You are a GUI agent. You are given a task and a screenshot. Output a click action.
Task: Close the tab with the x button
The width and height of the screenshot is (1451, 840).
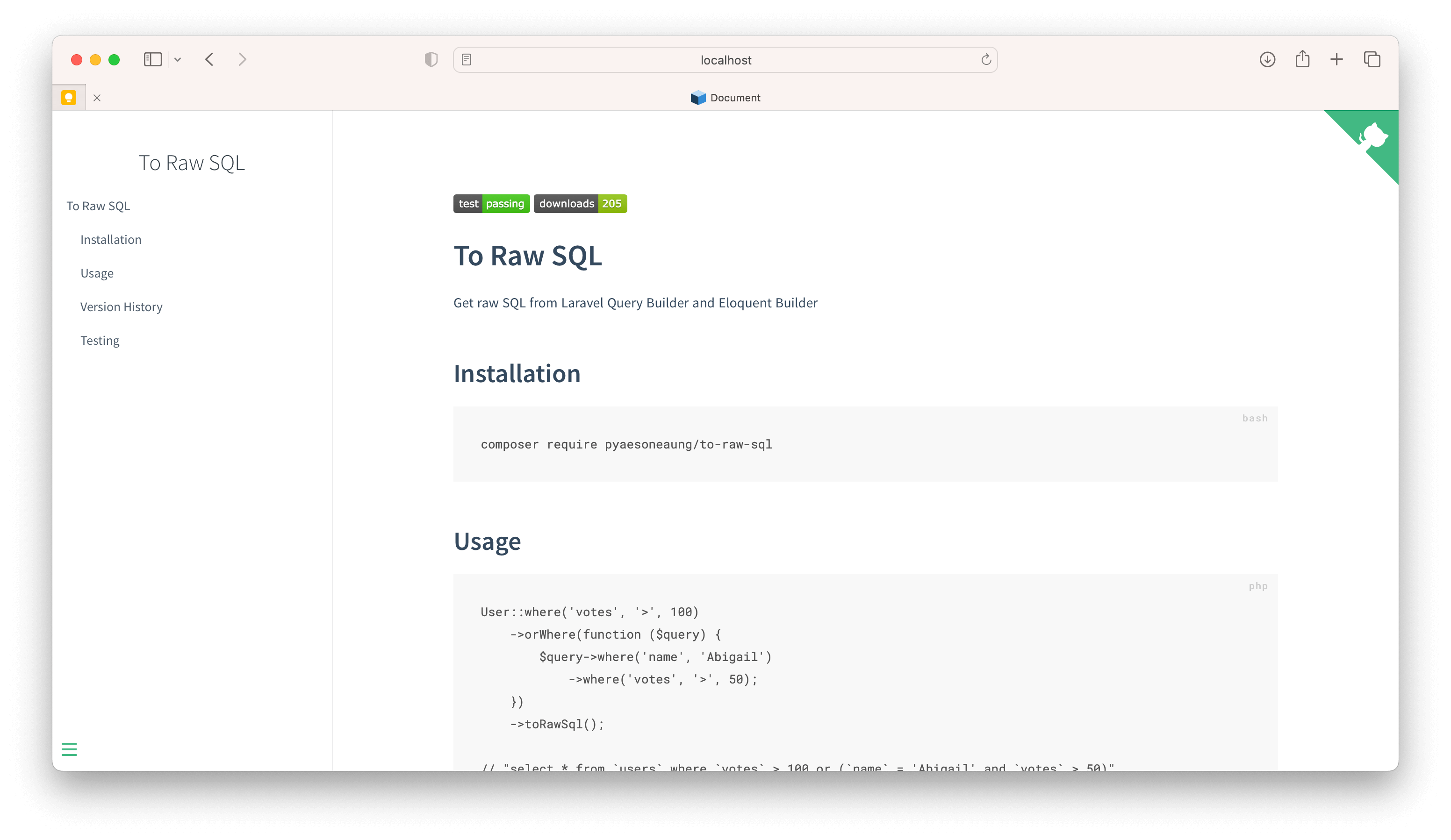tap(97, 98)
